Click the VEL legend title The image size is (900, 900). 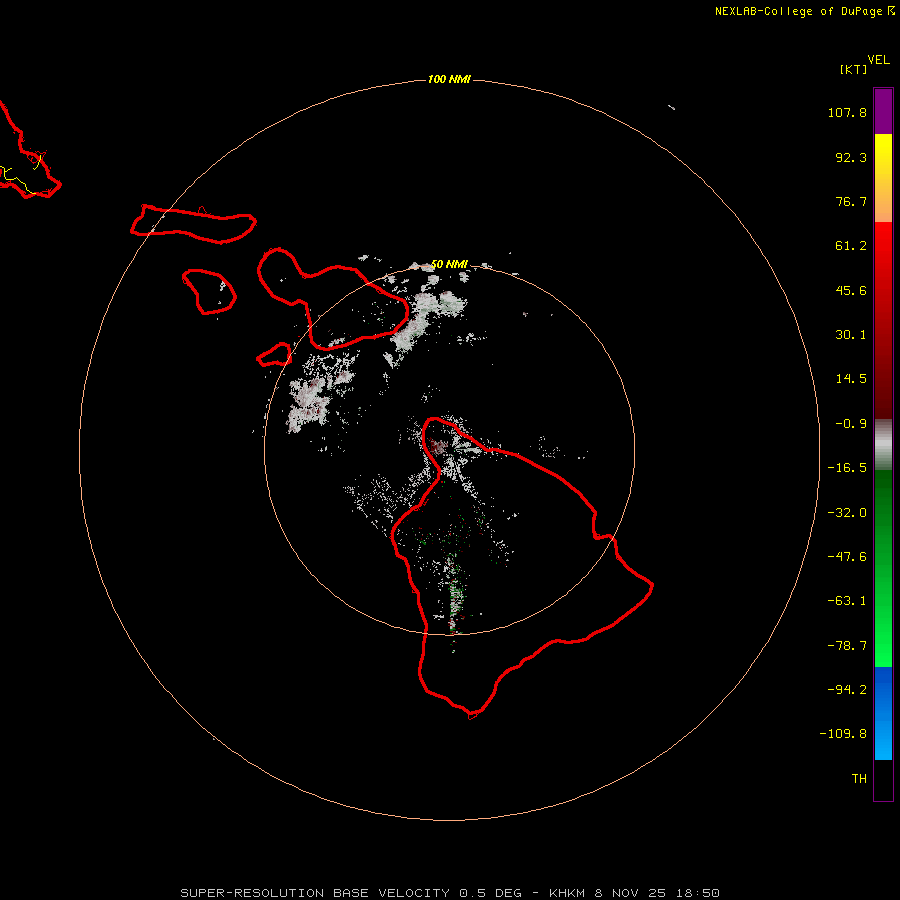[879, 60]
